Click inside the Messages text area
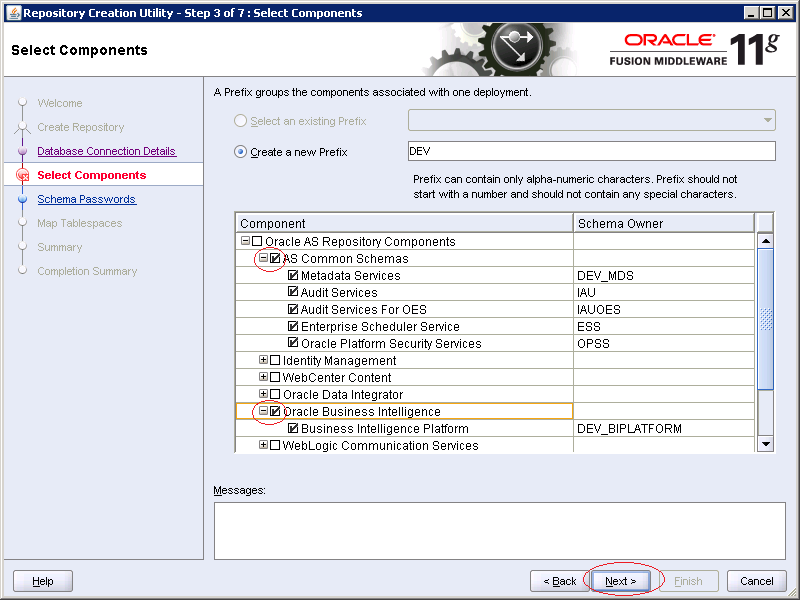Viewport: 800px width, 600px height. [x=499, y=531]
